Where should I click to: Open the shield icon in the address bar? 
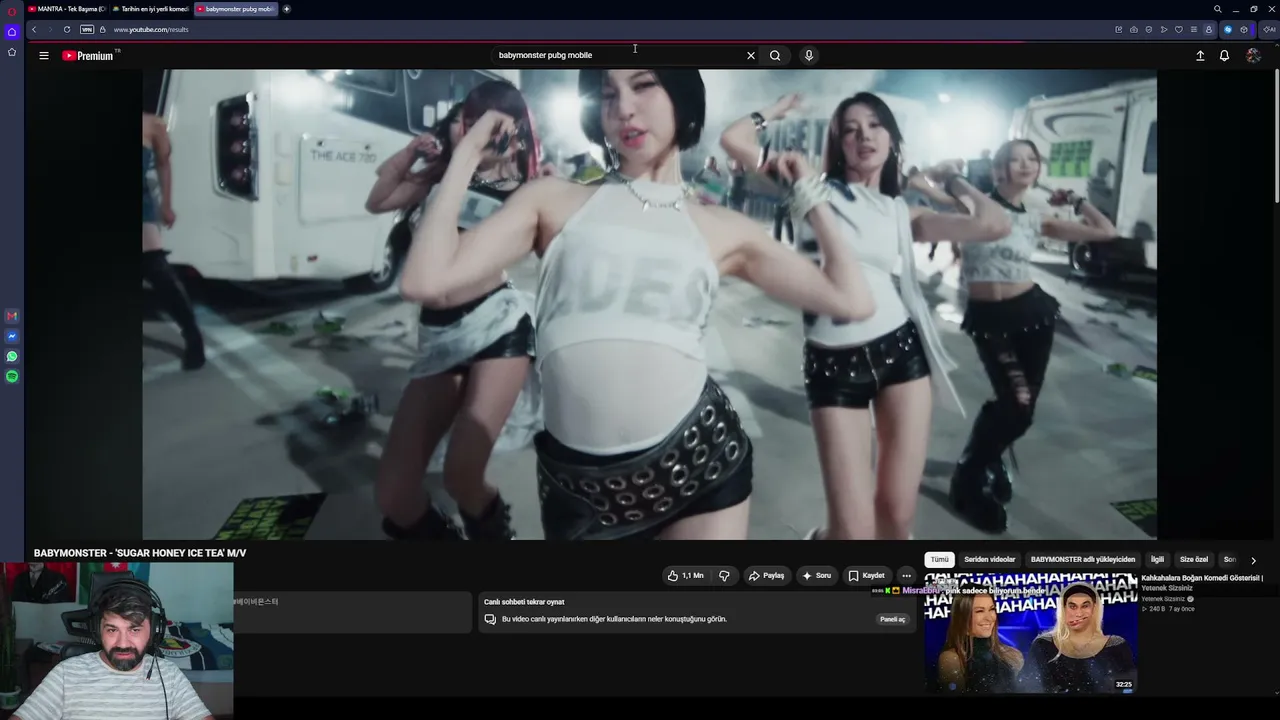pyautogui.click(x=1148, y=30)
